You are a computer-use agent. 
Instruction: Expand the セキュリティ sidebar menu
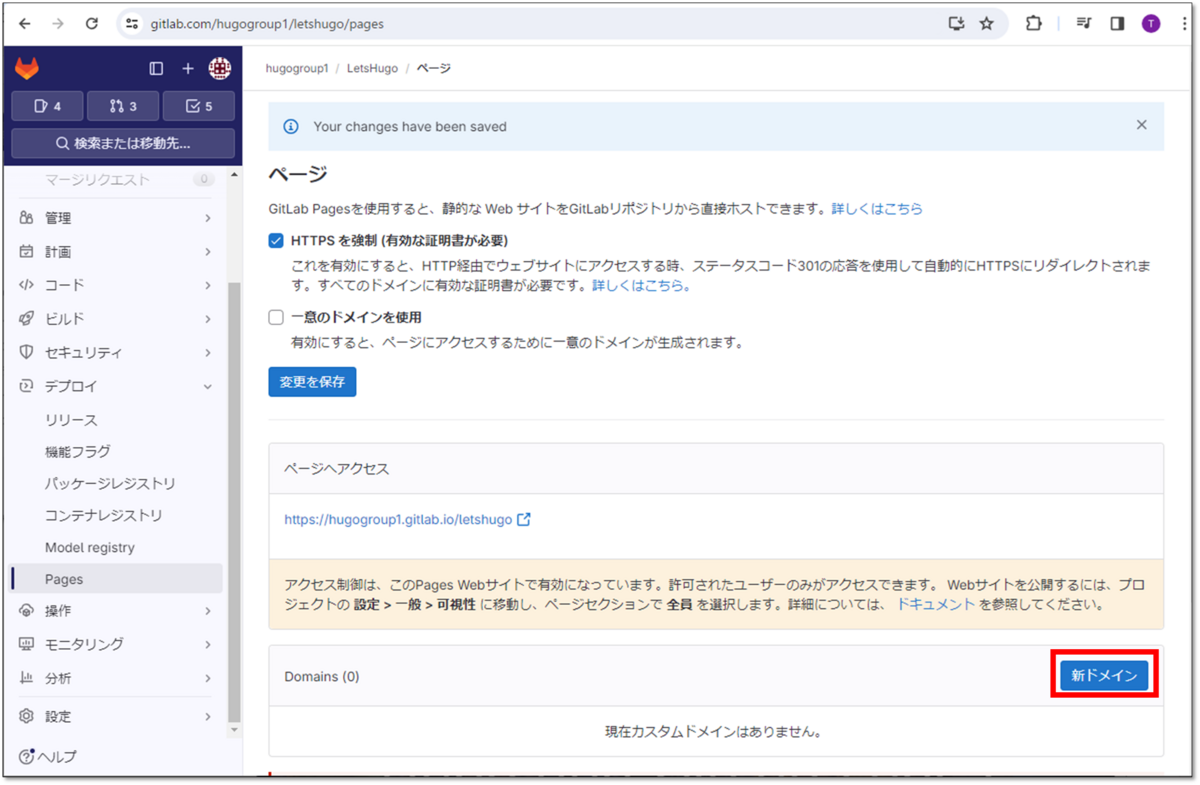coord(116,352)
